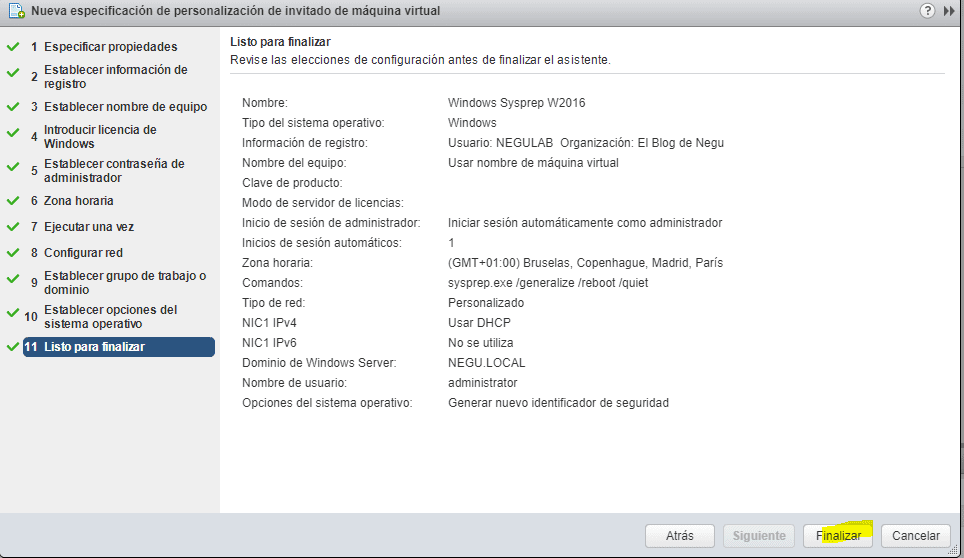Click the green checkmark beside Listo para finalizar
The width and height of the screenshot is (964, 558).
[x=13, y=347]
